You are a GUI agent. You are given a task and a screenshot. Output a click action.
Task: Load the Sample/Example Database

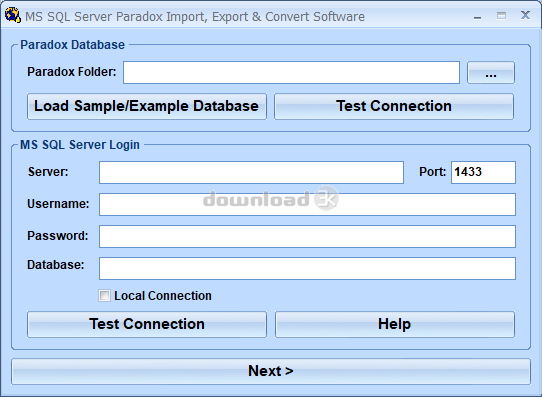coord(147,106)
